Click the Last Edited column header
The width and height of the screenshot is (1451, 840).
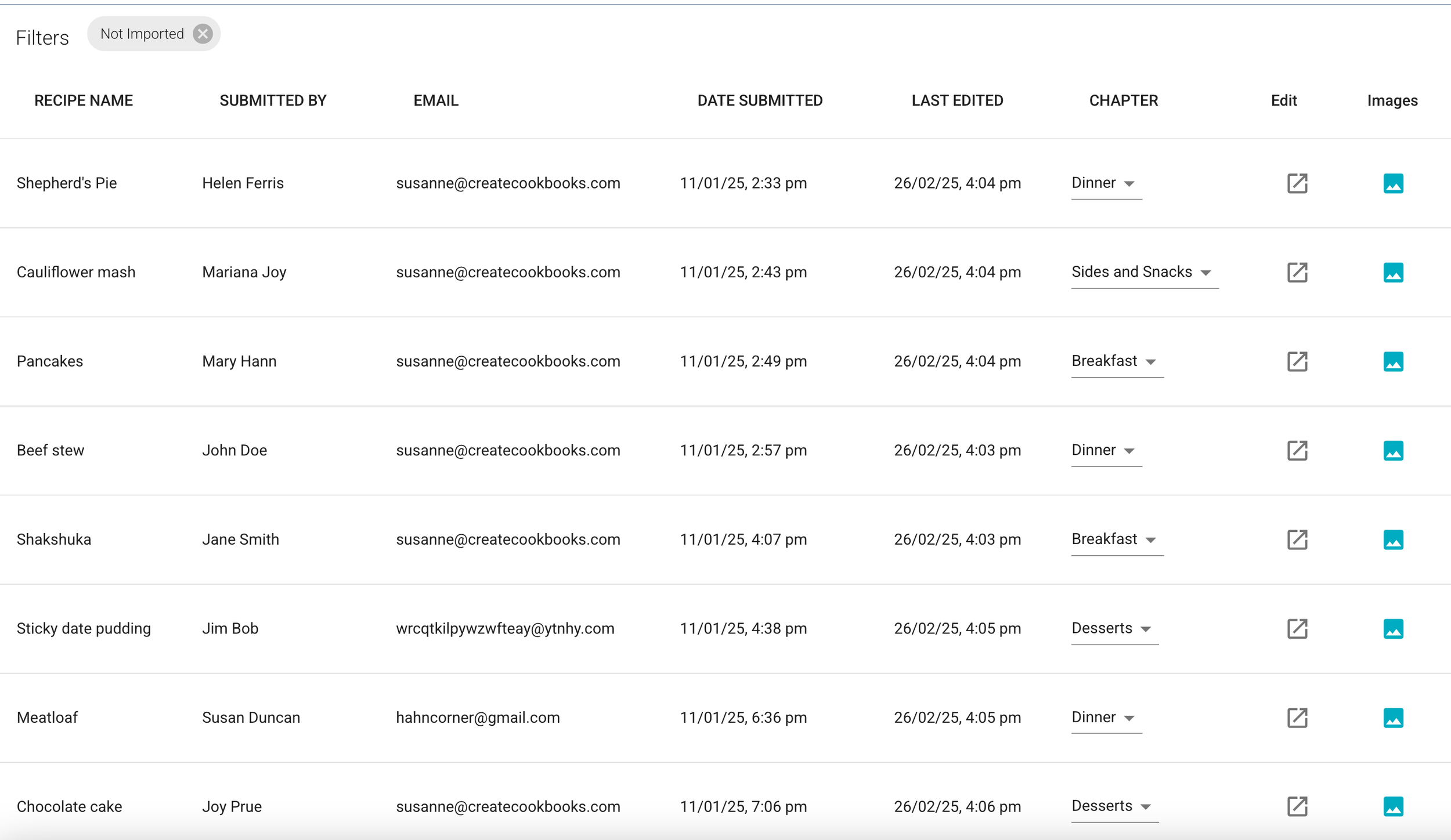tap(956, 100)
